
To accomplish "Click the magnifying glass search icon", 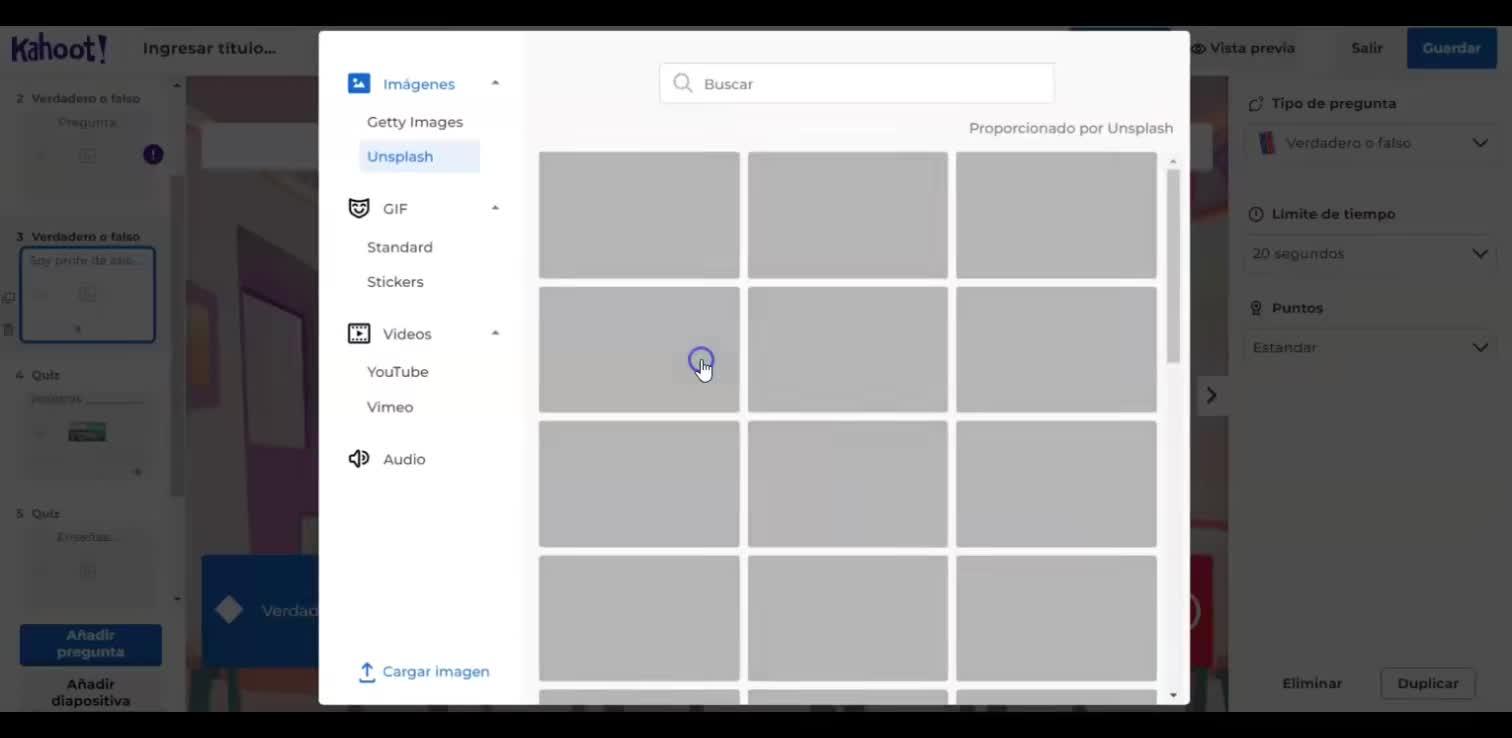I will click(x=683, y=83).
